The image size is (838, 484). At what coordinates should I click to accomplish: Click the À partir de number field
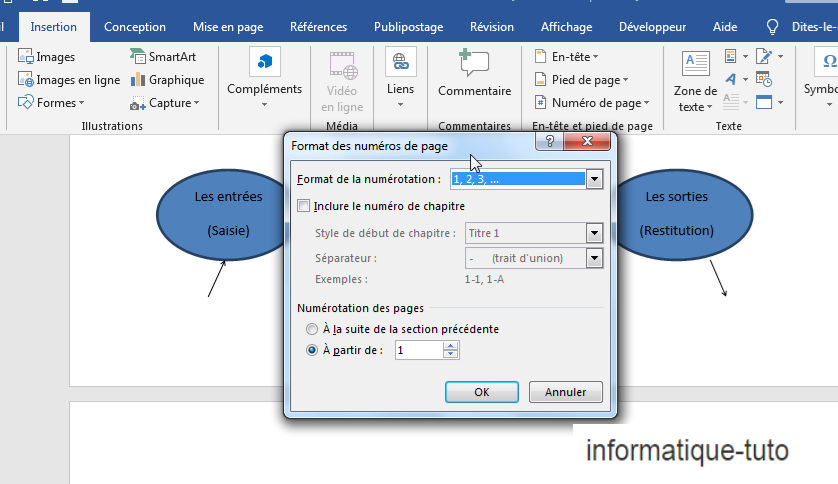coord(418,350)
